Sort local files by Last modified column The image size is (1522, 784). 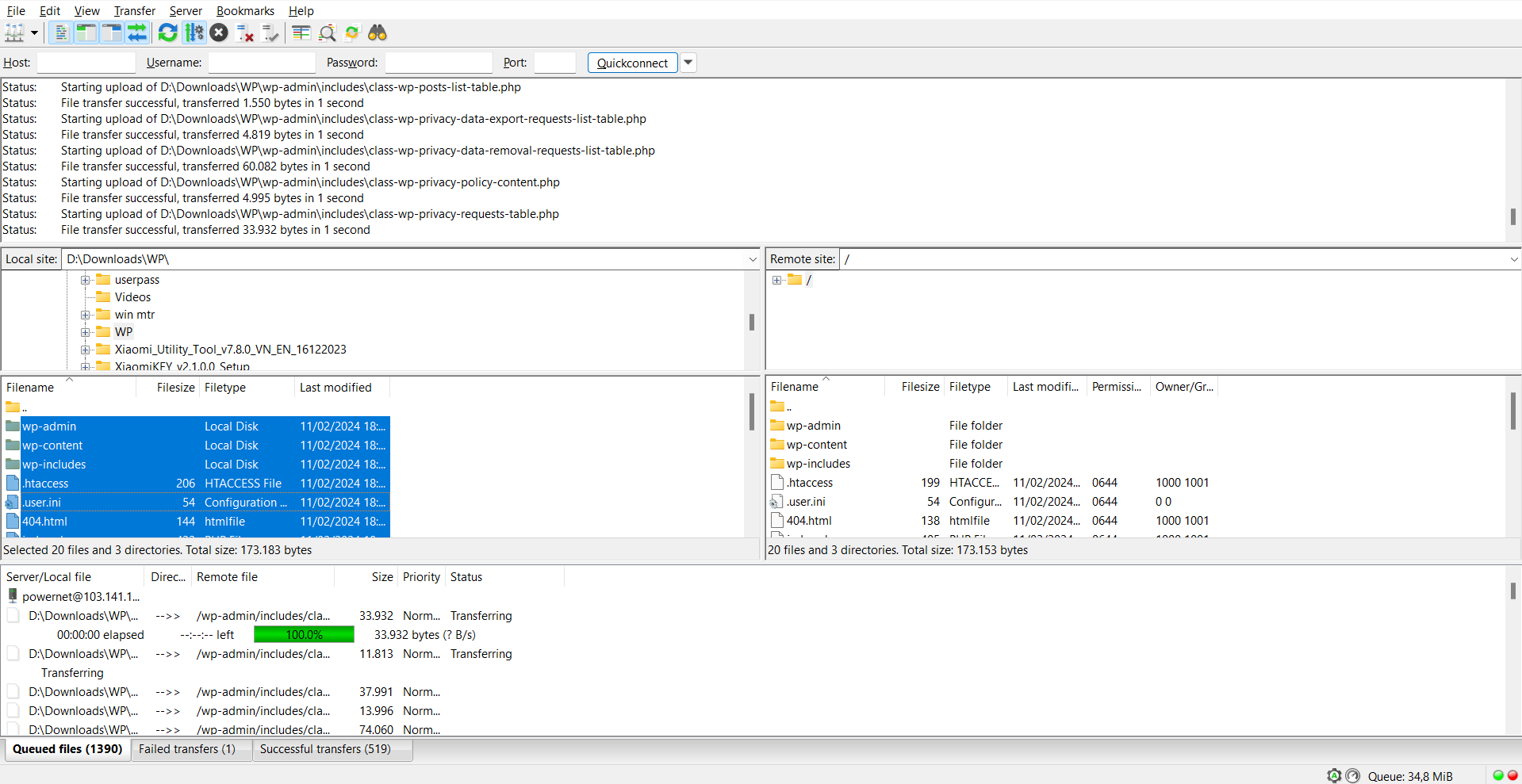335,388
